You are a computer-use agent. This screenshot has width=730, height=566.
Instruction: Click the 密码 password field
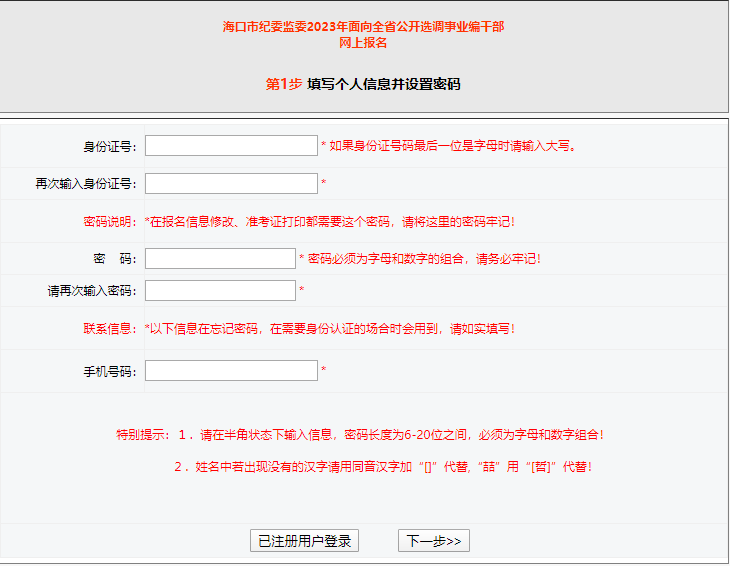click(x=220, y=259)
